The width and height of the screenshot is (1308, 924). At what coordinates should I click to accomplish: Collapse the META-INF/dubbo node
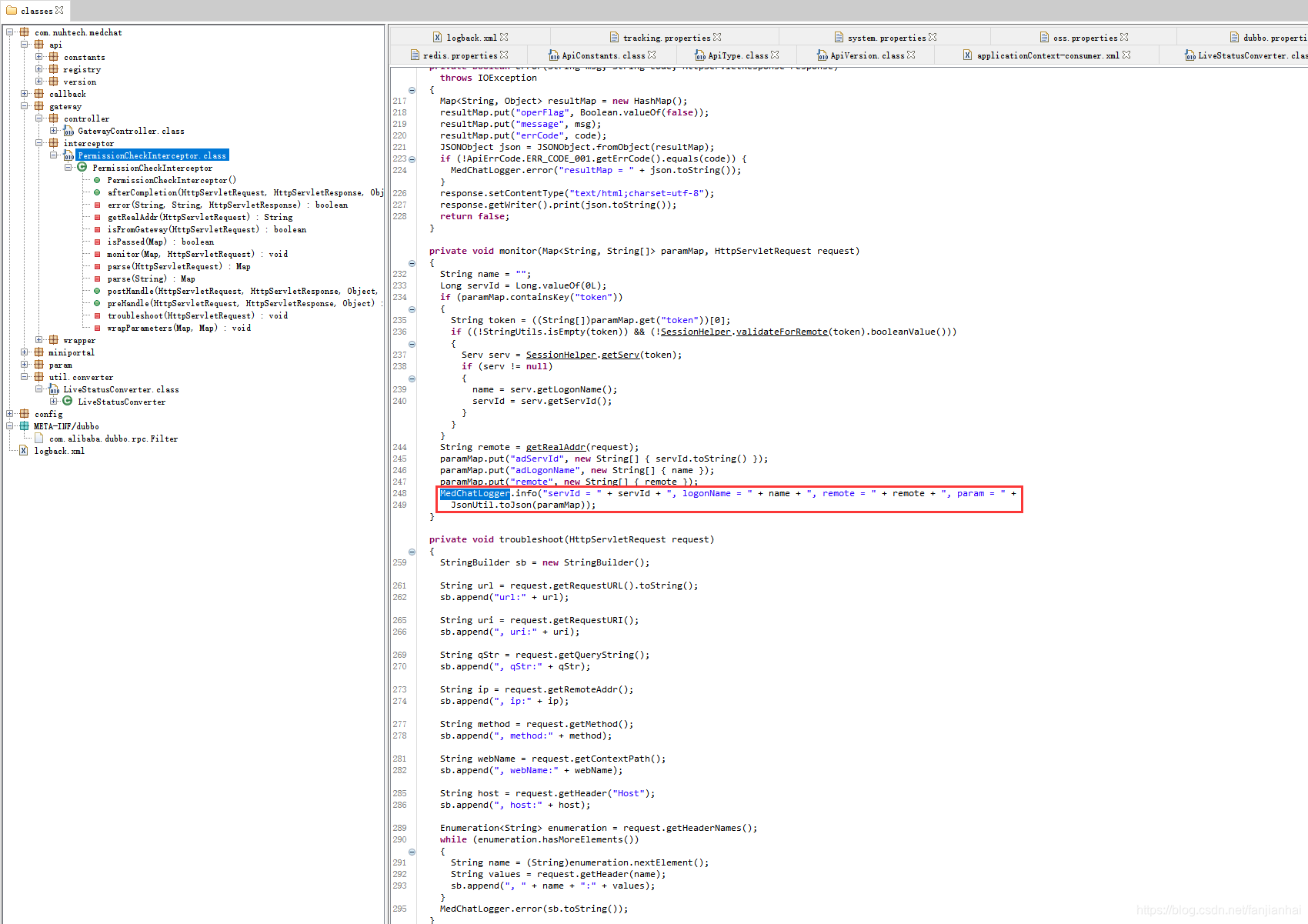point(10,426)
